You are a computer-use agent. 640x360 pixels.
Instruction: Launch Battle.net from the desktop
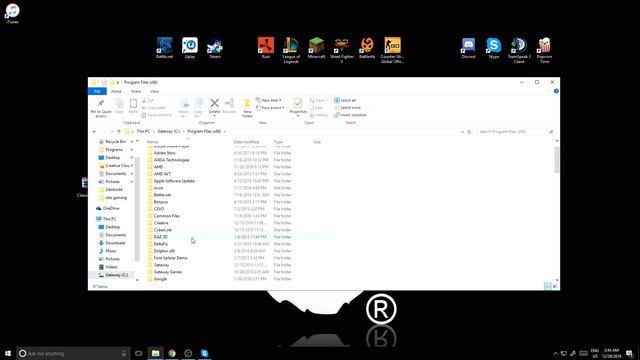pyautogui.click(x=164, y=48)
